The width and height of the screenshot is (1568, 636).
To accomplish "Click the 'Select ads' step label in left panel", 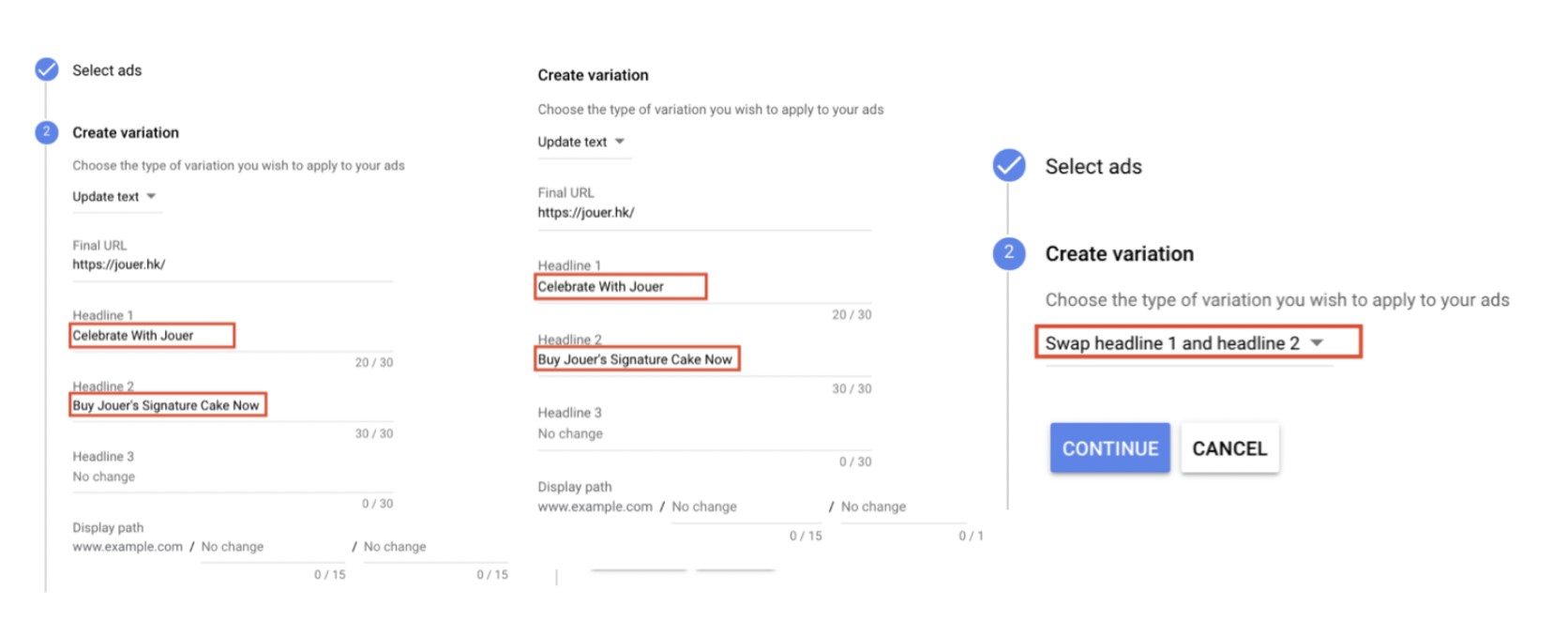I will click(107, 70).
